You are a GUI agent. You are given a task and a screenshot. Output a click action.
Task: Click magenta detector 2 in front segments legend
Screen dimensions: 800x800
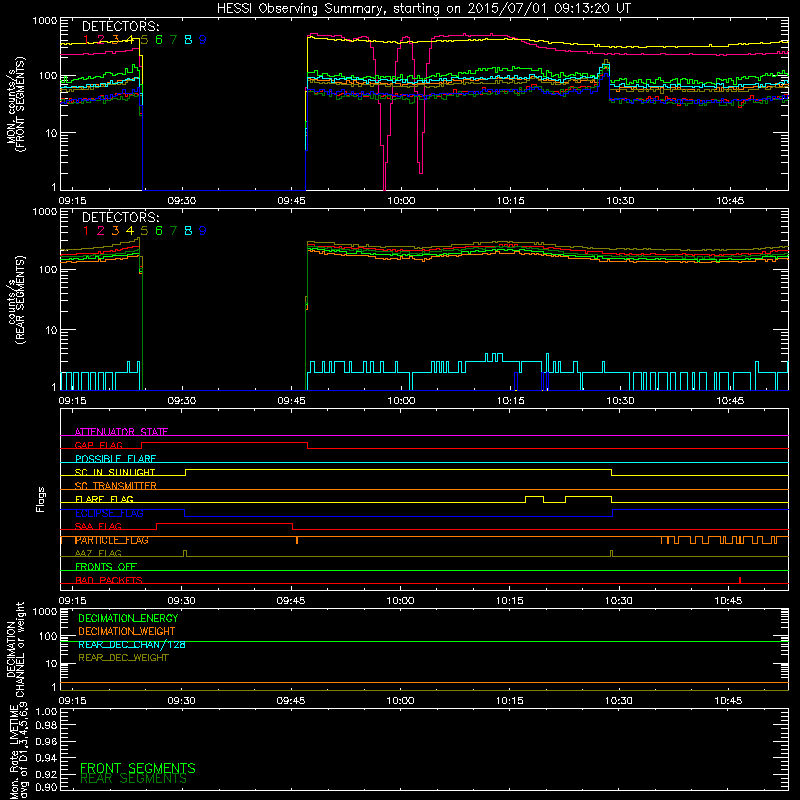101,39
